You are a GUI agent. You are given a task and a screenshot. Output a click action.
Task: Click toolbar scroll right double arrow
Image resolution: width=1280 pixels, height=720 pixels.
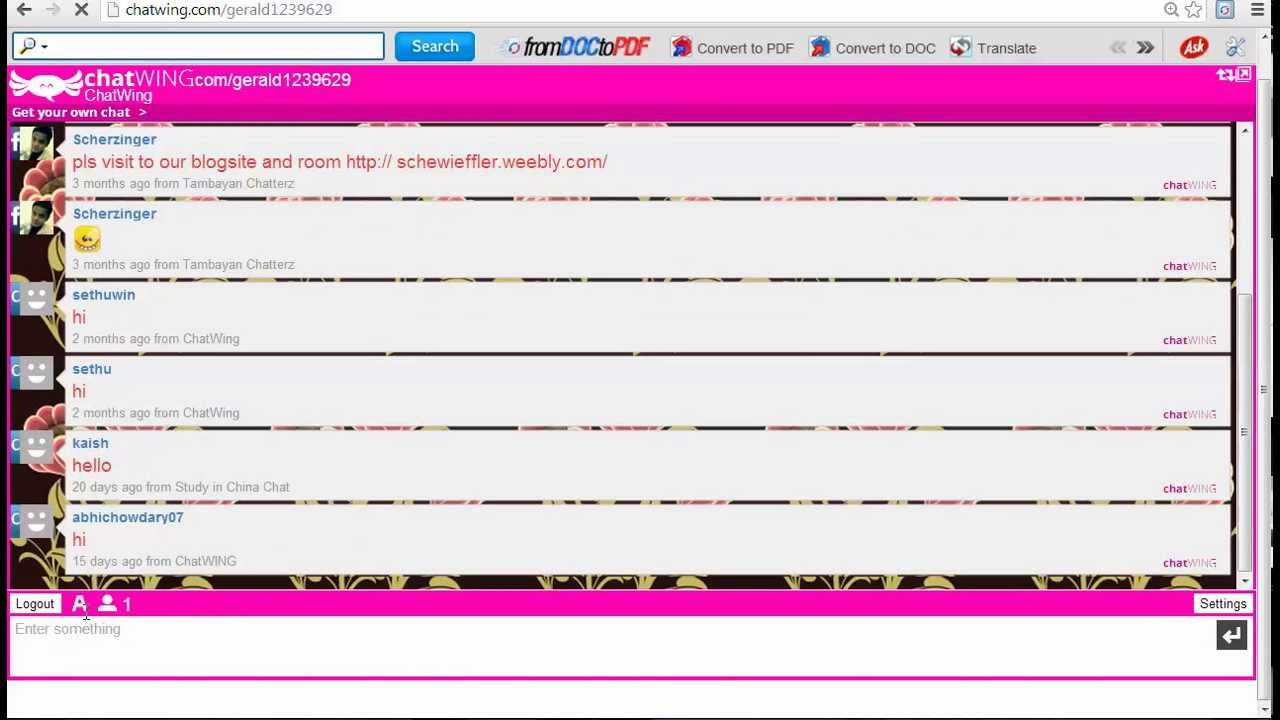tap(1145, 48)
